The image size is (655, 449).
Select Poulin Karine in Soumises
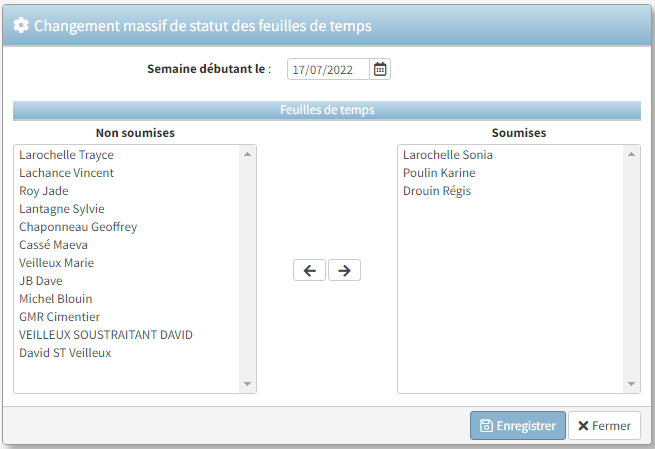point(439,173)
